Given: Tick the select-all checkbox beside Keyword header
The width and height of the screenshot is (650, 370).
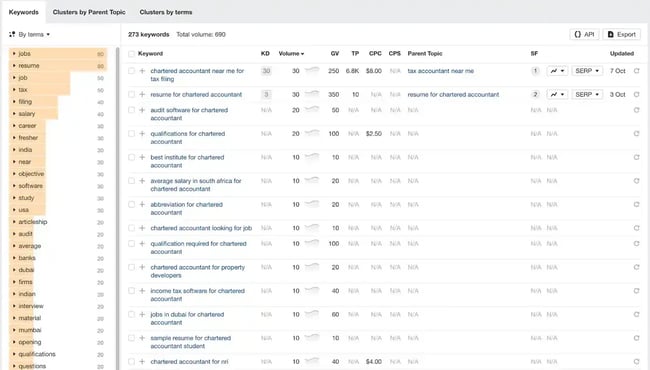Looking at the screenshot, I should coord(131,54).
